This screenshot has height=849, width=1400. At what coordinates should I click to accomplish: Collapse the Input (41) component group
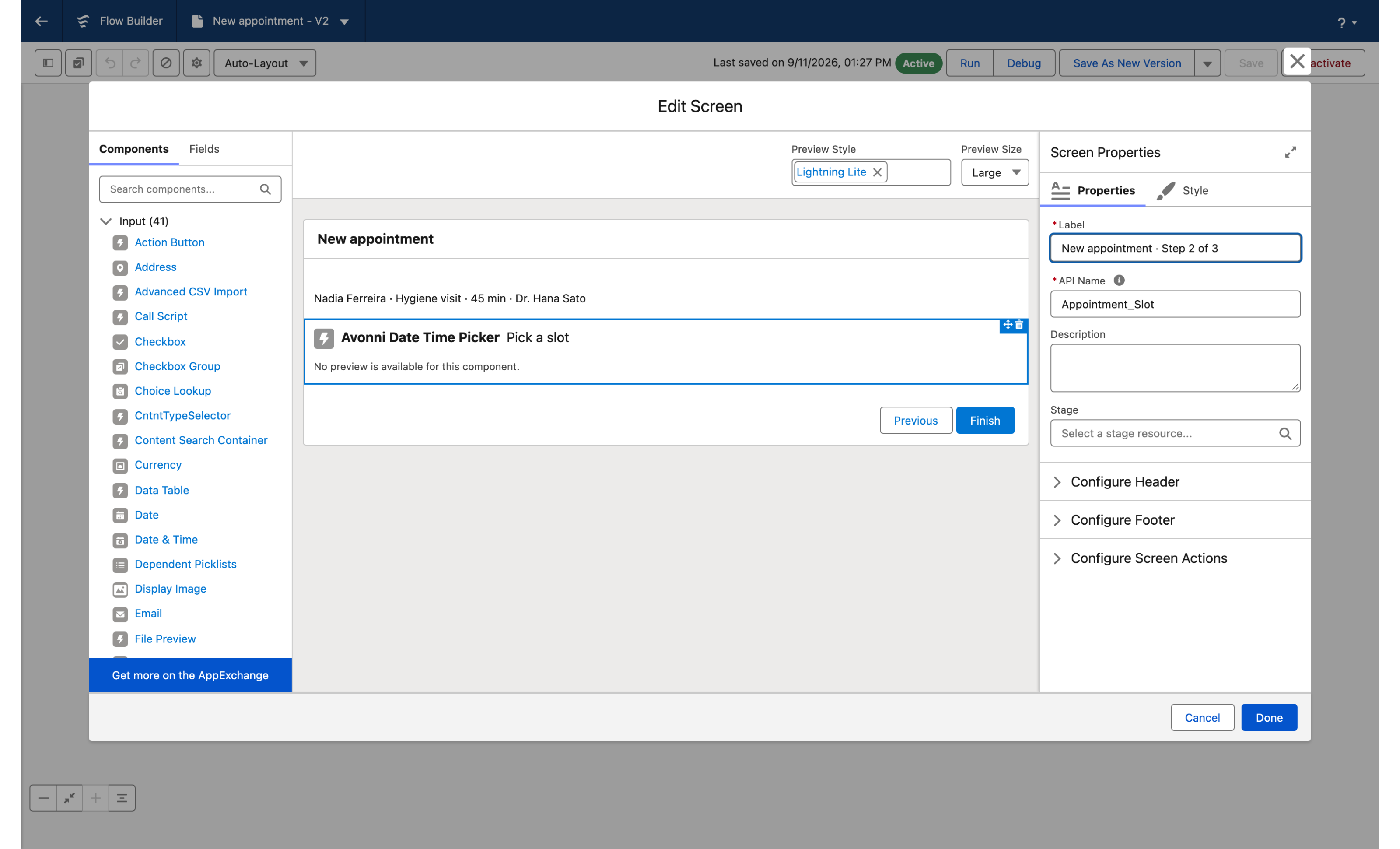[x=106, y=221]
